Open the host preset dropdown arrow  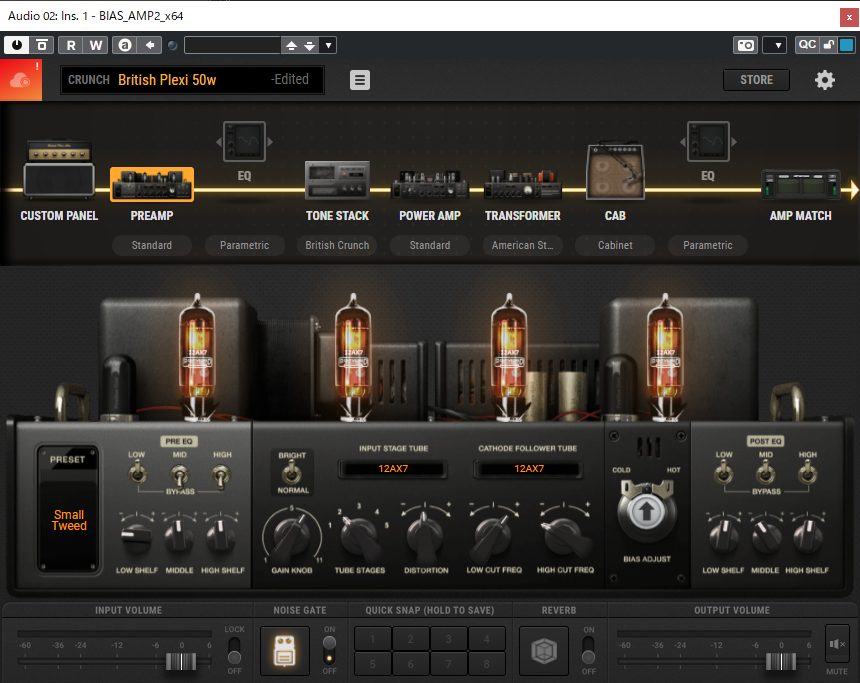[x=328, y=45]
